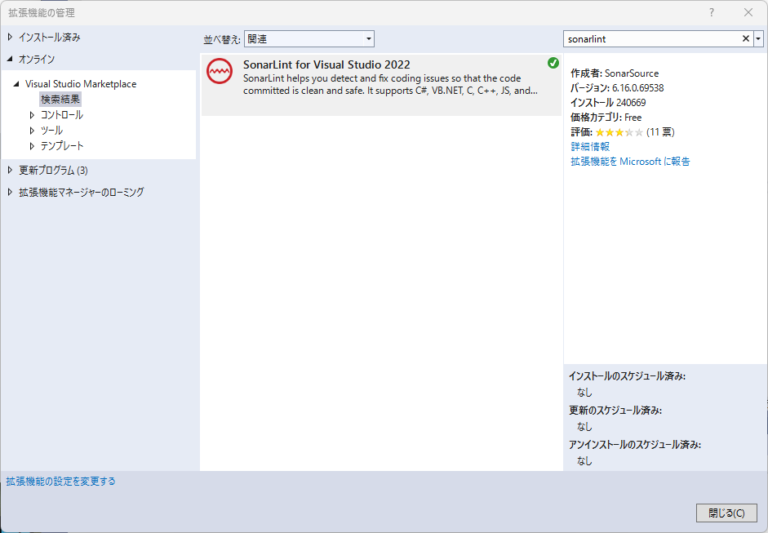This screenshot has height=533, width=768.
Task: Click the 閉じる(C) button
Action: tap(726, 513)
